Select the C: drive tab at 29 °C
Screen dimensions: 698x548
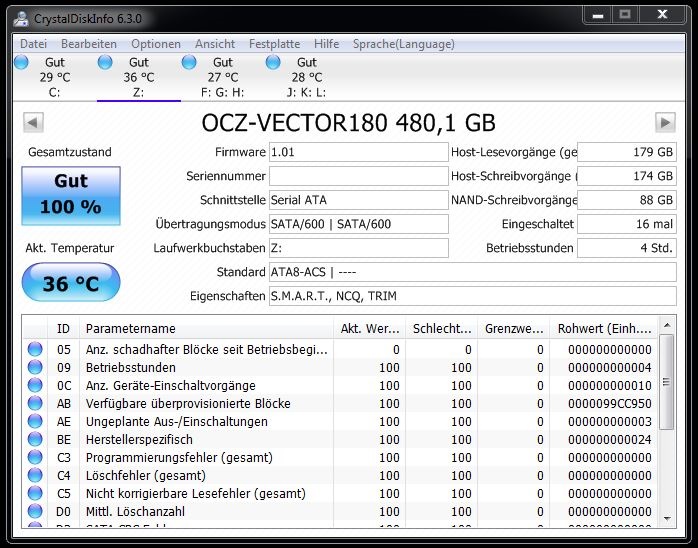click(55, 77)
